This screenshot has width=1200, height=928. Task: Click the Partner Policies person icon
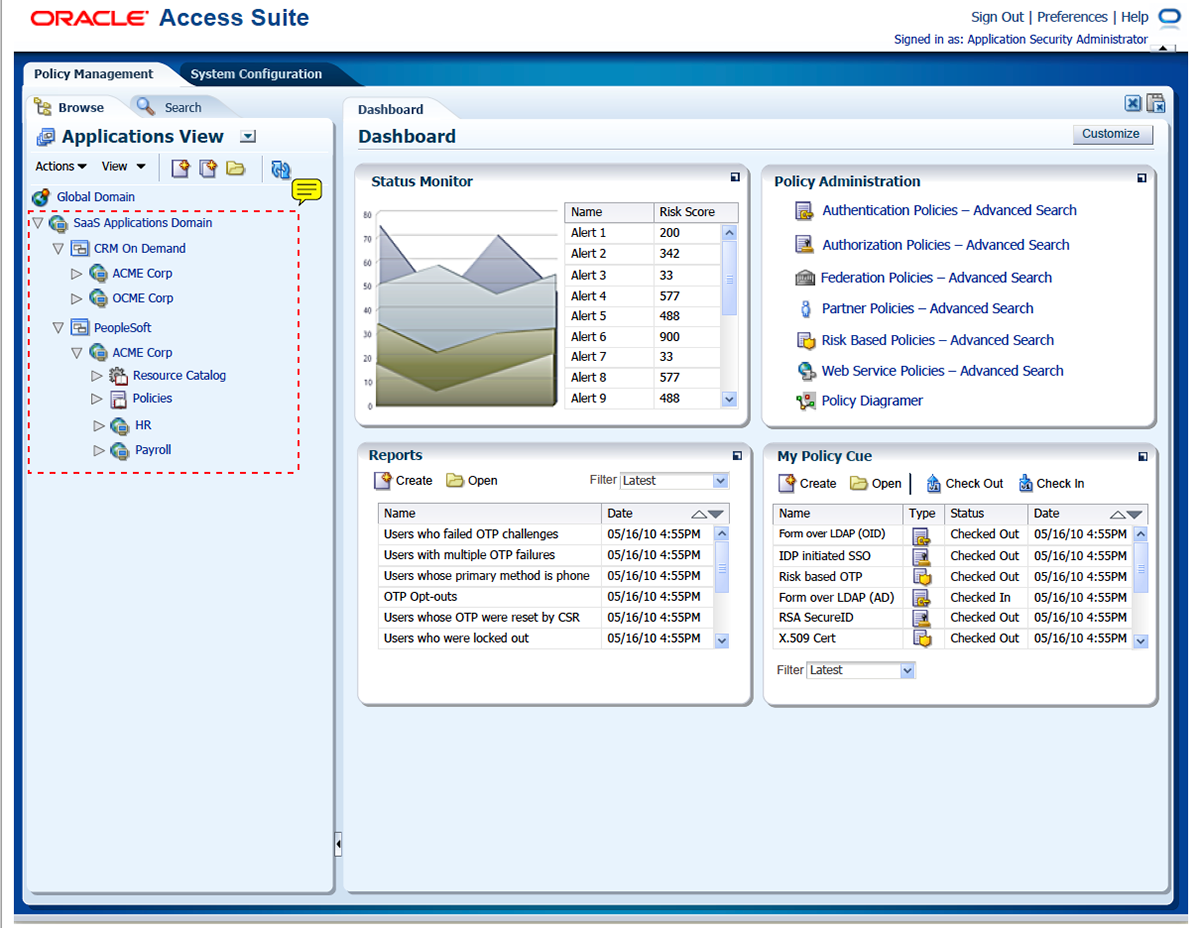tap(805, 309)
